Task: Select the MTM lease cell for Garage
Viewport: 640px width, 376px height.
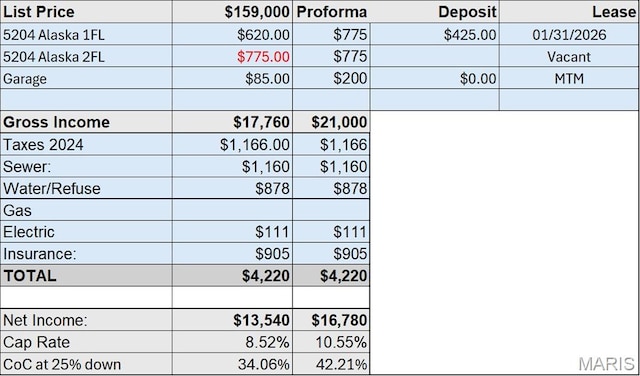Action: [x=569, y=78]
